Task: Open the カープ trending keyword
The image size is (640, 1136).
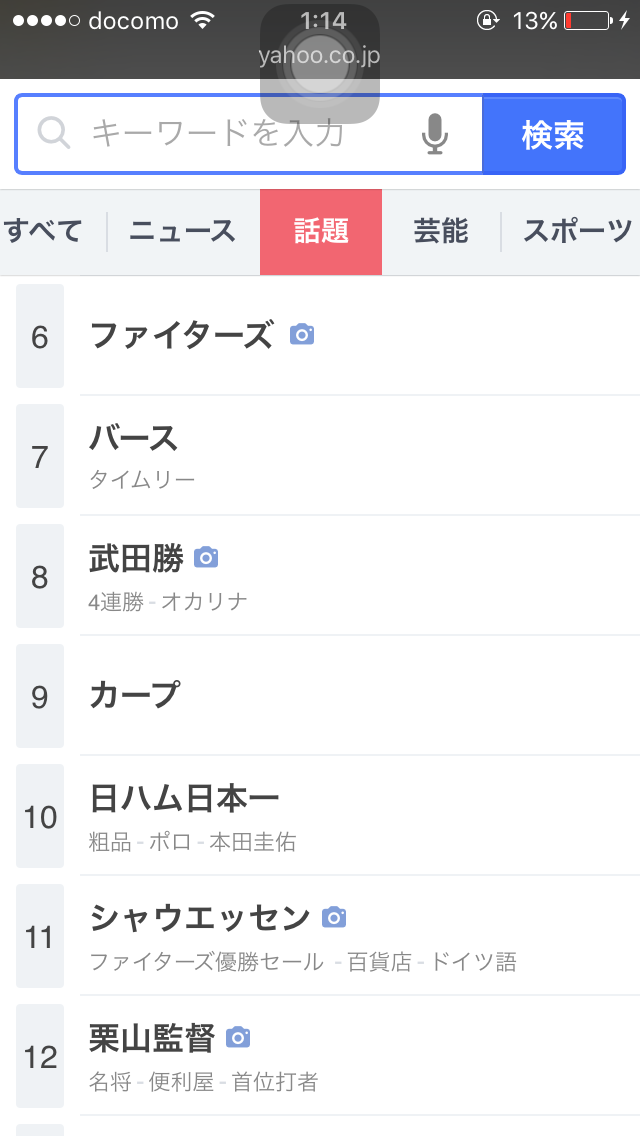Action: [135, 695]
